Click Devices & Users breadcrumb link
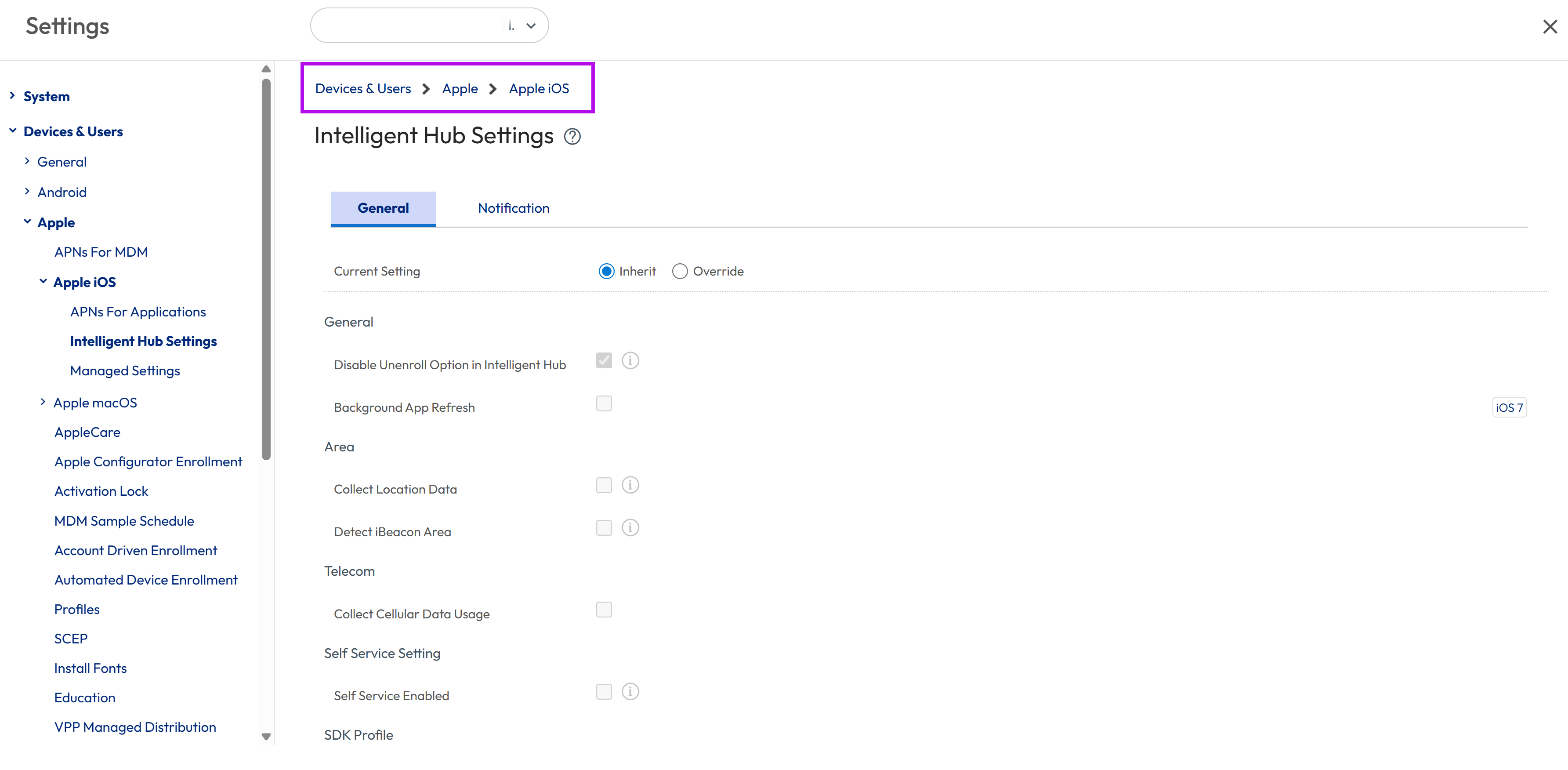 (363, 89)
